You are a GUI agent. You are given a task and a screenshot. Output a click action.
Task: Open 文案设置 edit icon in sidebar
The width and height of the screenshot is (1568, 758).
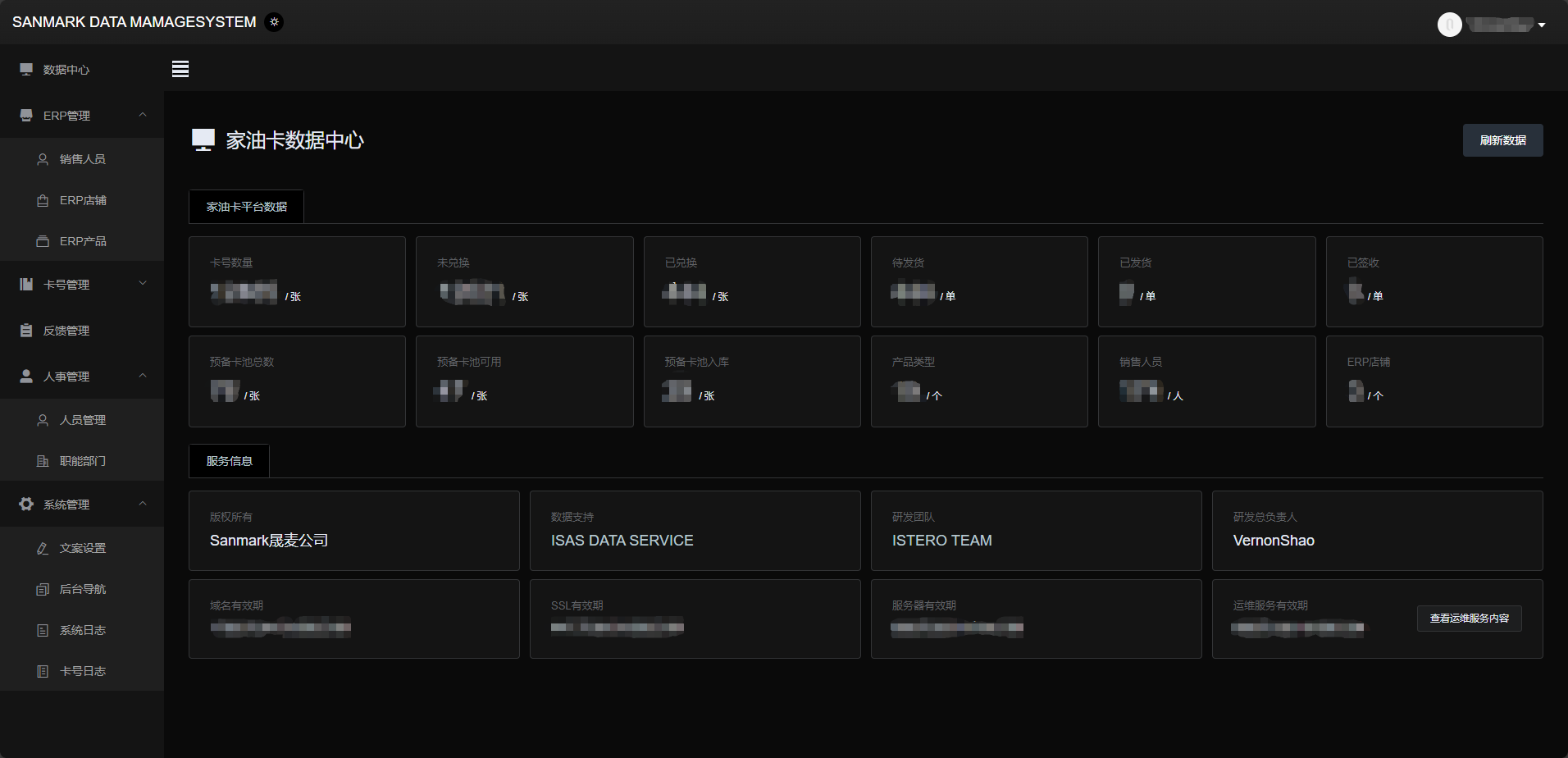tap(43, 548)
